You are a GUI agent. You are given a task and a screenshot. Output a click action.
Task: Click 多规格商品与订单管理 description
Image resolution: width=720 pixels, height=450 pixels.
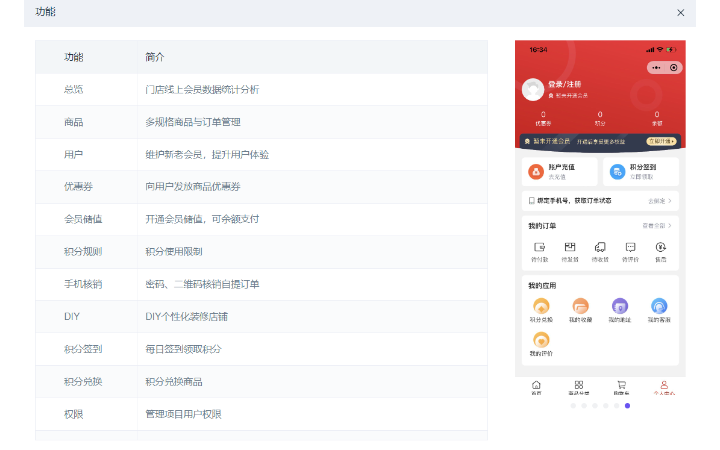click(x=193, y=122)
